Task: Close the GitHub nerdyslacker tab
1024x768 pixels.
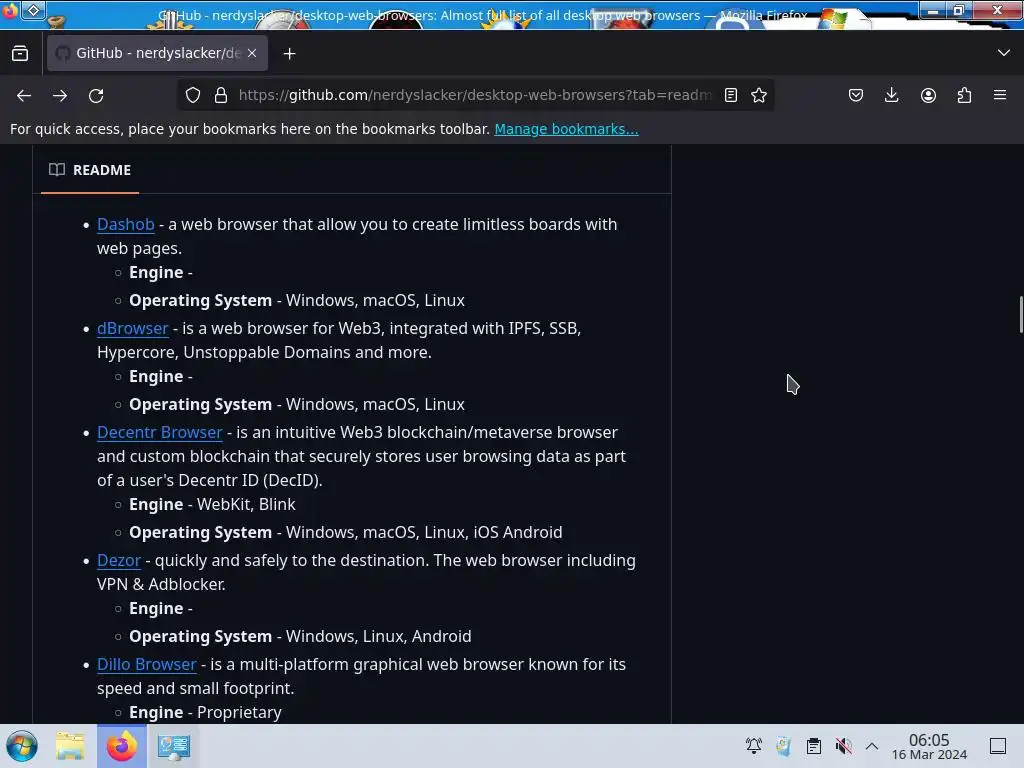Action: click(252, 53)
